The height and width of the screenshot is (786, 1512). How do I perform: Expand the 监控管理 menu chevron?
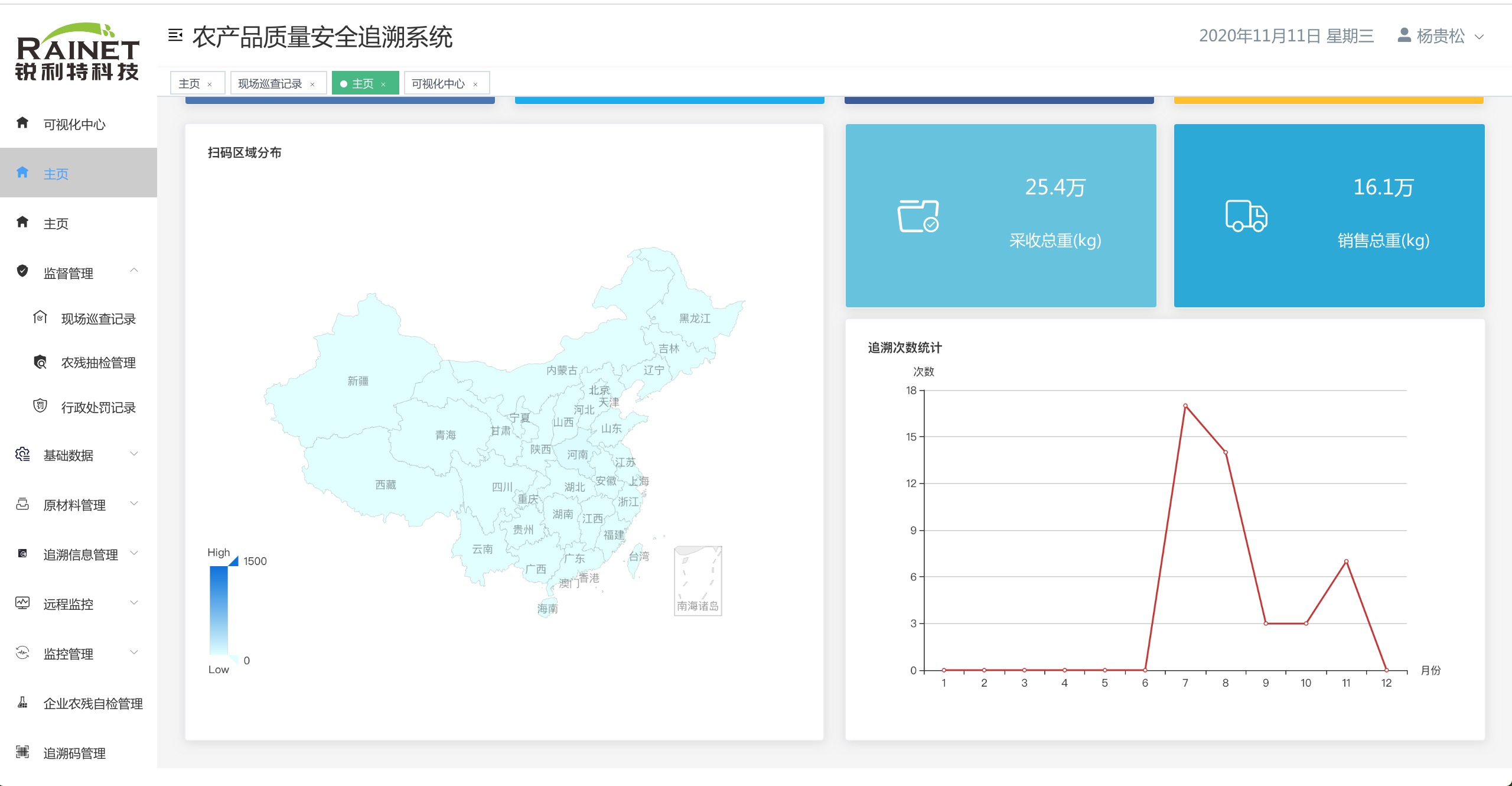click(134, 652)
